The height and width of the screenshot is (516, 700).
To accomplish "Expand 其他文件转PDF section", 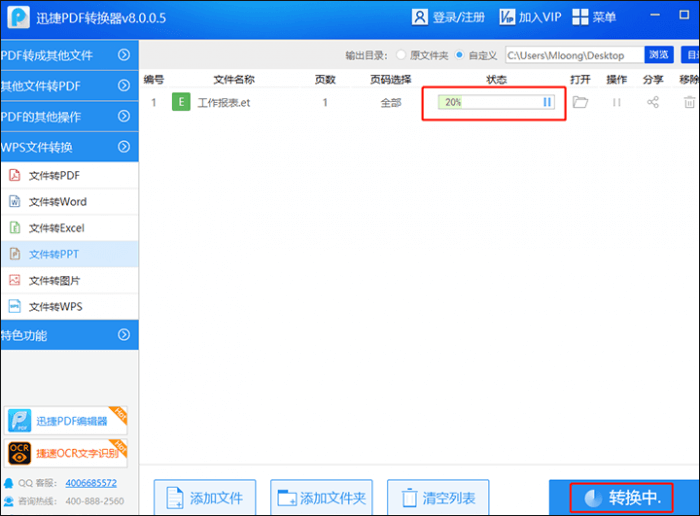I will (x=69, y=86).
